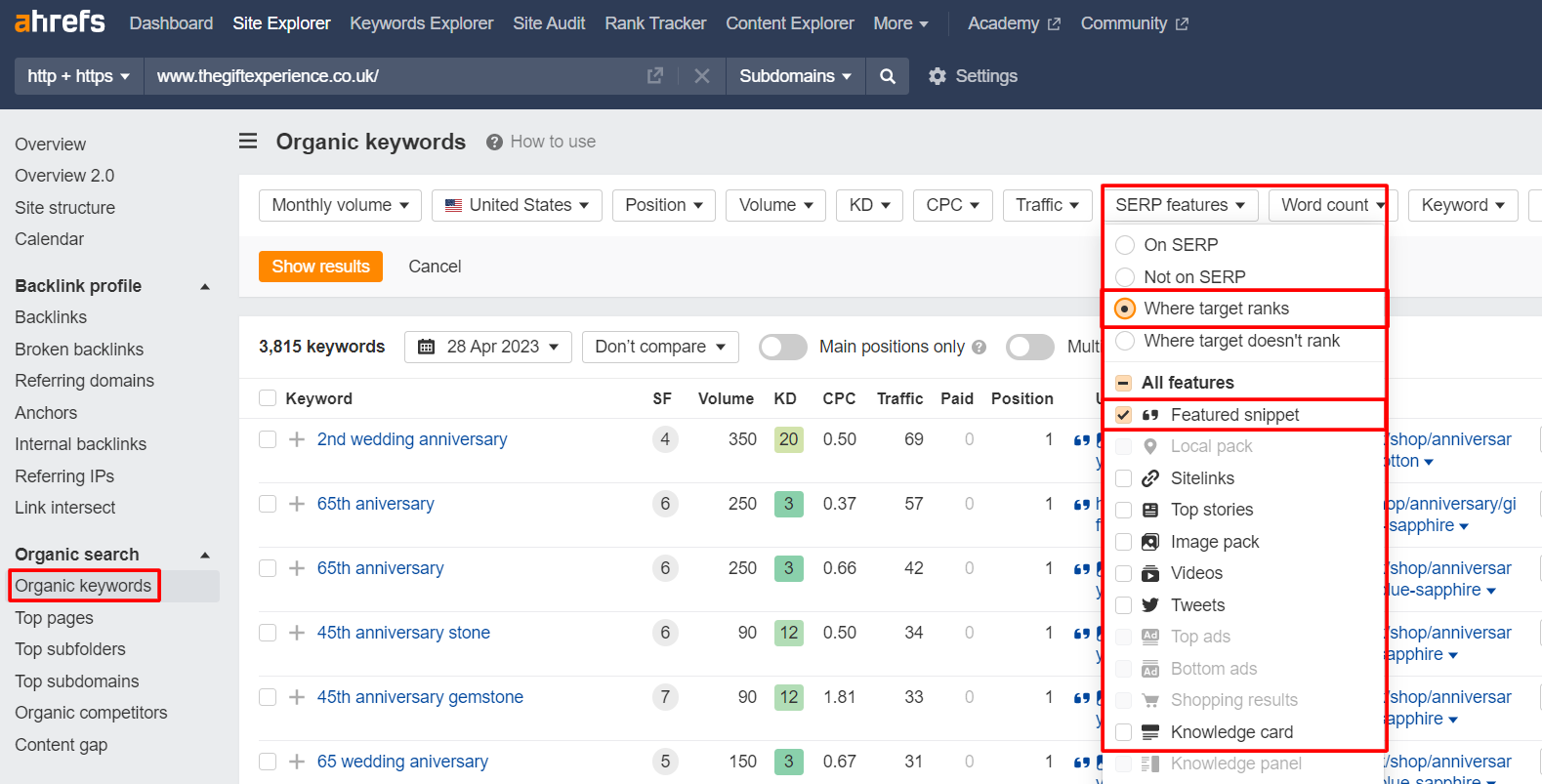Click the Cancel button

pos(435,267)
